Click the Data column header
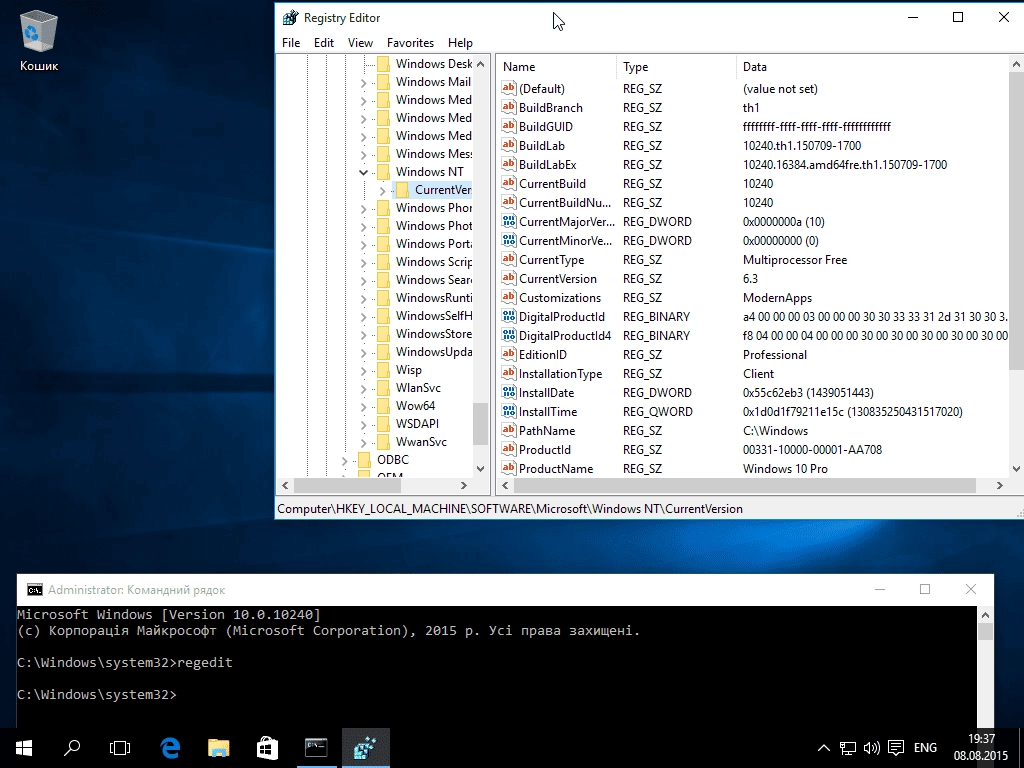Screen dimensions: 1024x768 pos(872,67)
